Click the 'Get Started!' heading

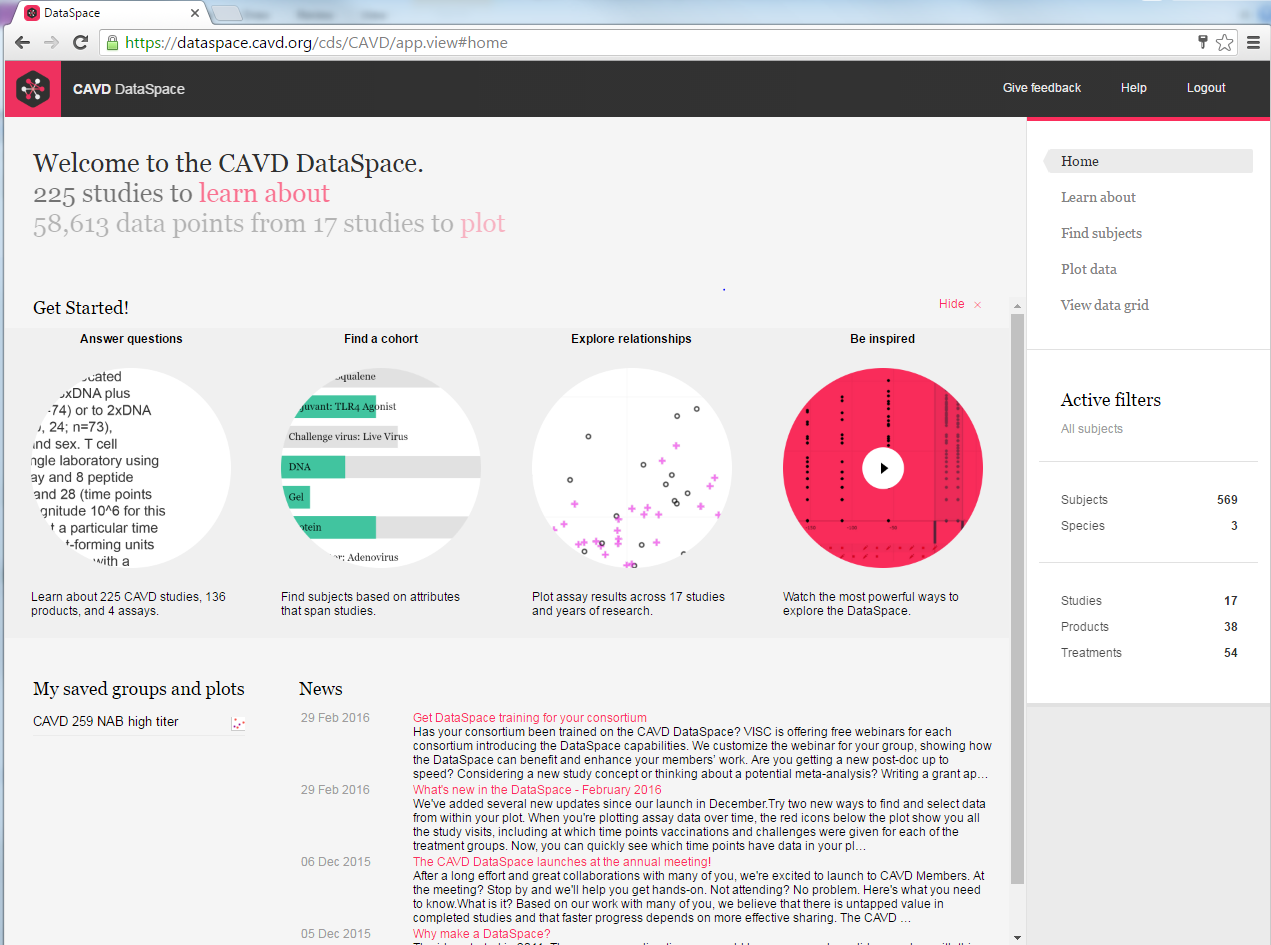click(x=81, y=308)
